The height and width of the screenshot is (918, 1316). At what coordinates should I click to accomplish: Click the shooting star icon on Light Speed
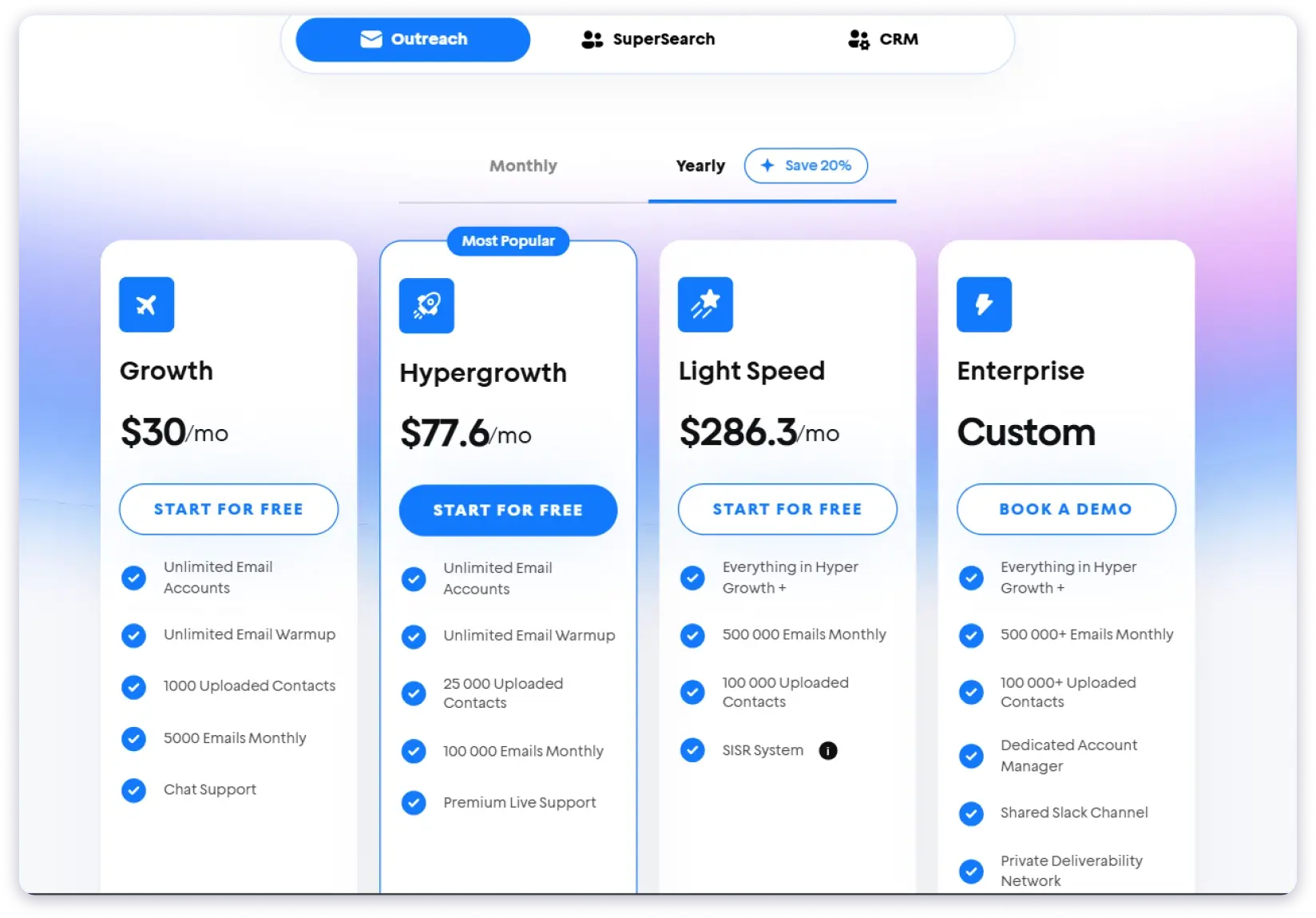[705, 304]
